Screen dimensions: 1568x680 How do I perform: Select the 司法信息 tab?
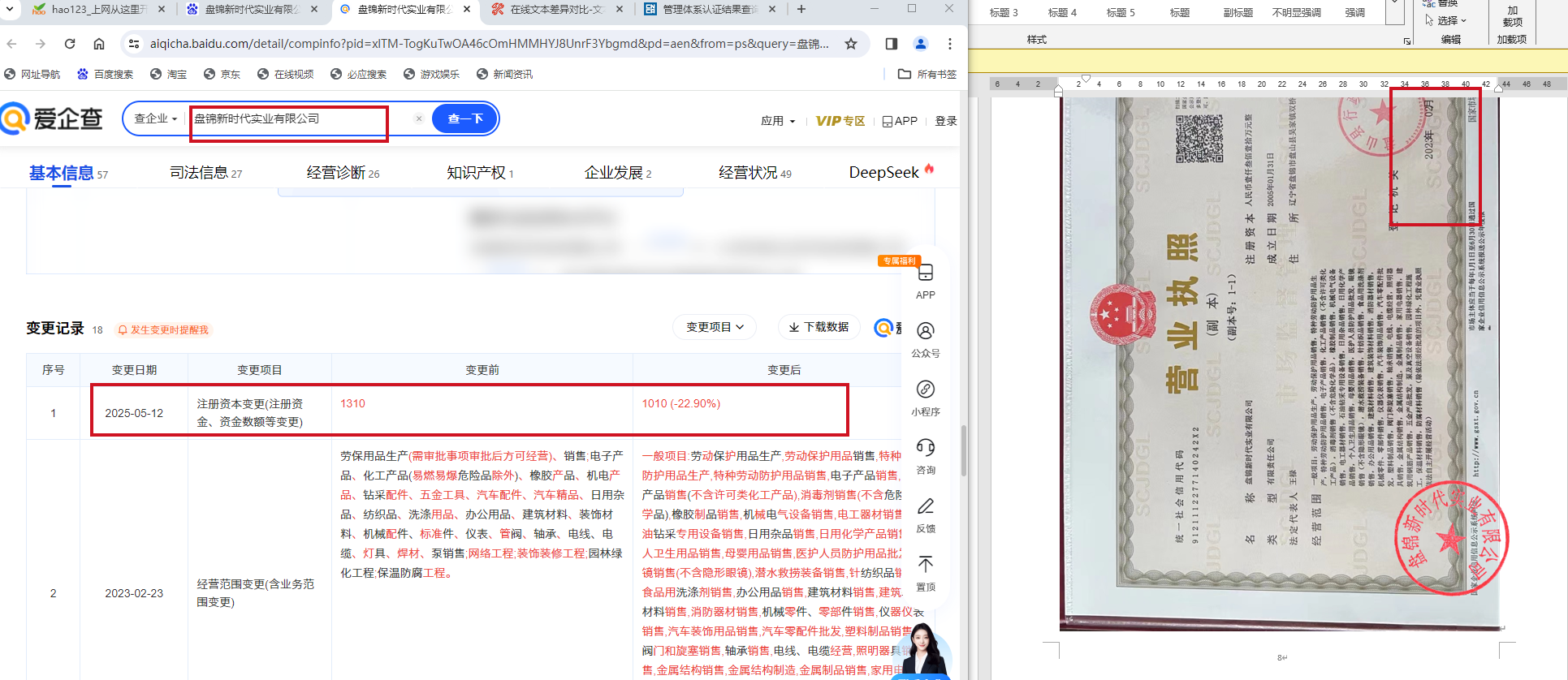click(x=205, y=173)
